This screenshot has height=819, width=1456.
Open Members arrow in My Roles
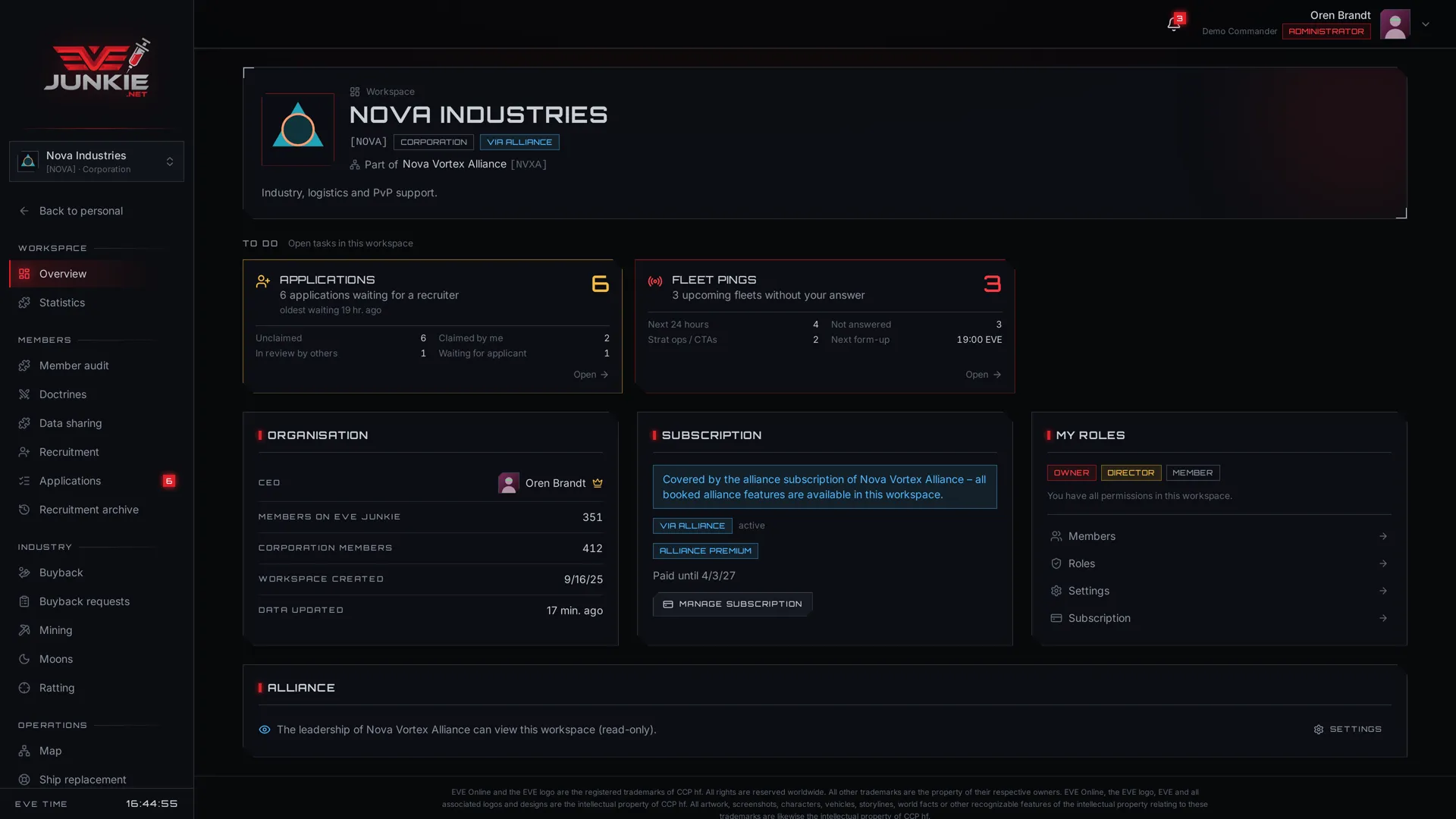[1383, 536]
